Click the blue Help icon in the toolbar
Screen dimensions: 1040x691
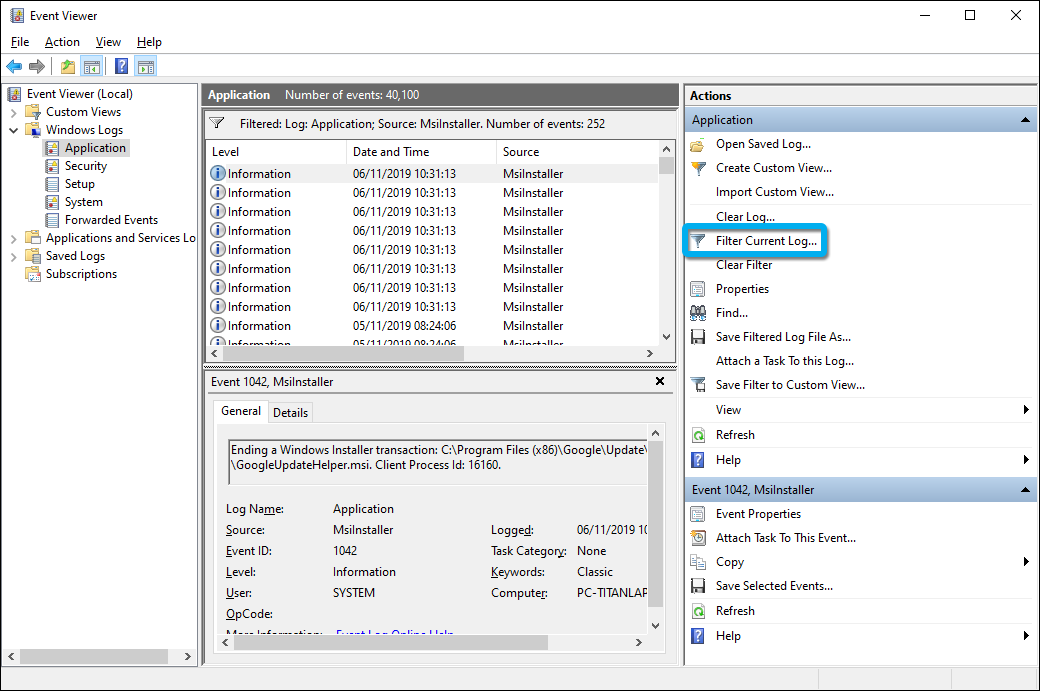click(121, 67)
